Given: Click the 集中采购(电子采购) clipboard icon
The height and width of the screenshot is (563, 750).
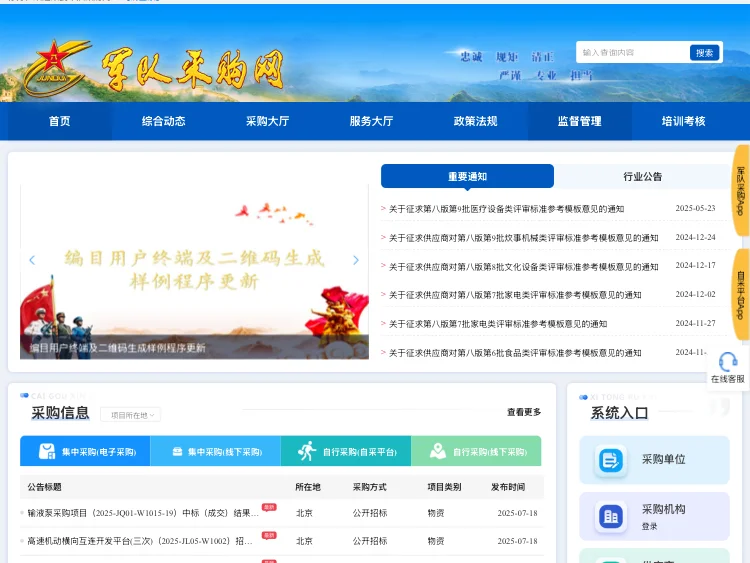Looking at the screenshot, I should point(47,451).
